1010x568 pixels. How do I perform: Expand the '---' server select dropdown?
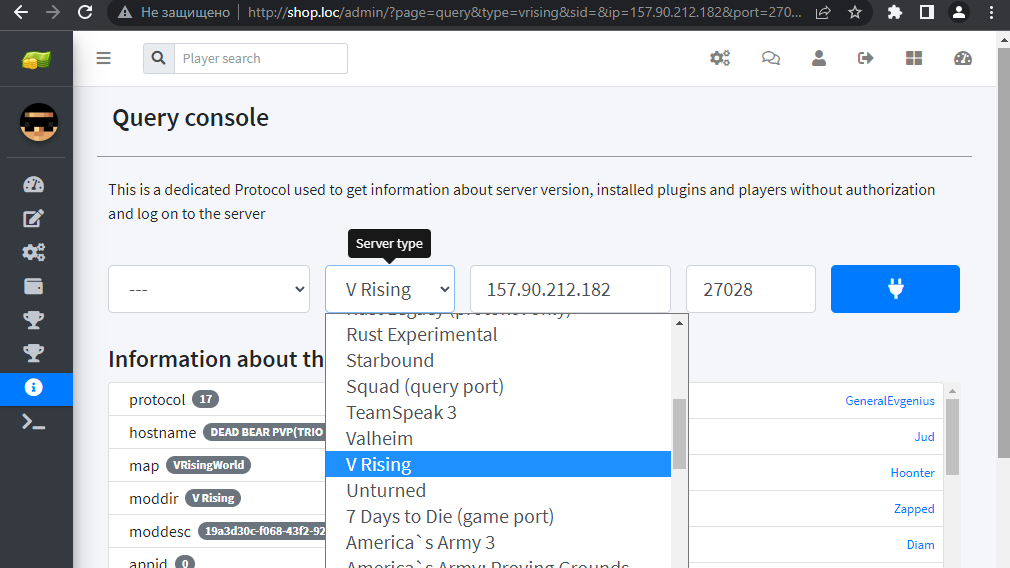pos(209,289)
